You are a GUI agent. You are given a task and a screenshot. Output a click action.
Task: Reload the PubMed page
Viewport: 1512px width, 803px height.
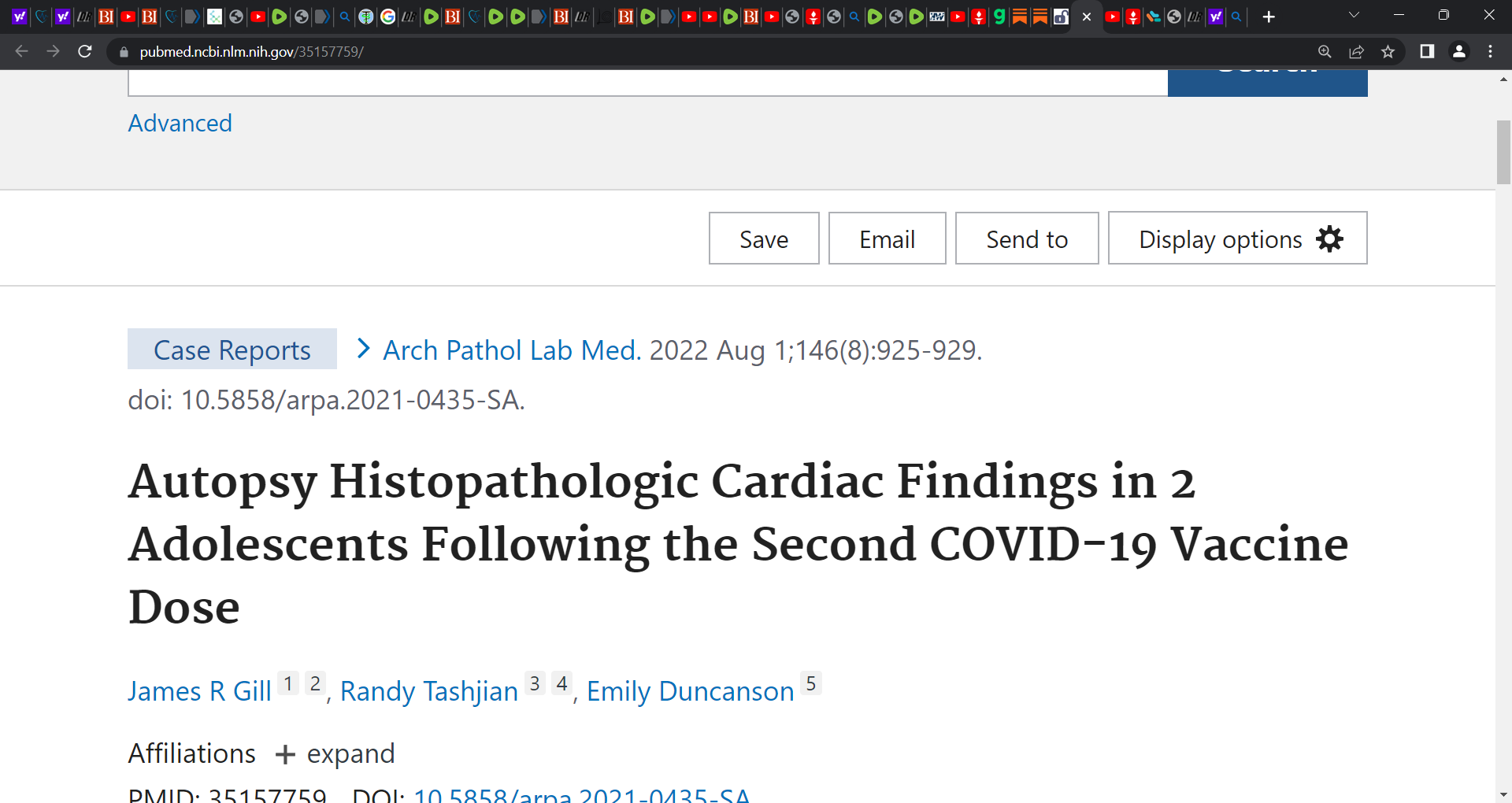[x=85, y=51]
